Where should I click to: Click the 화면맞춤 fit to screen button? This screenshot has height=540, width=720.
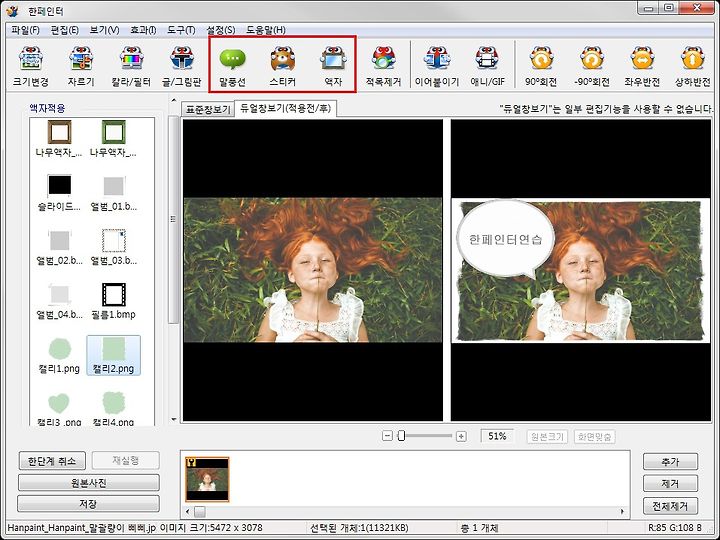(595, 436)
